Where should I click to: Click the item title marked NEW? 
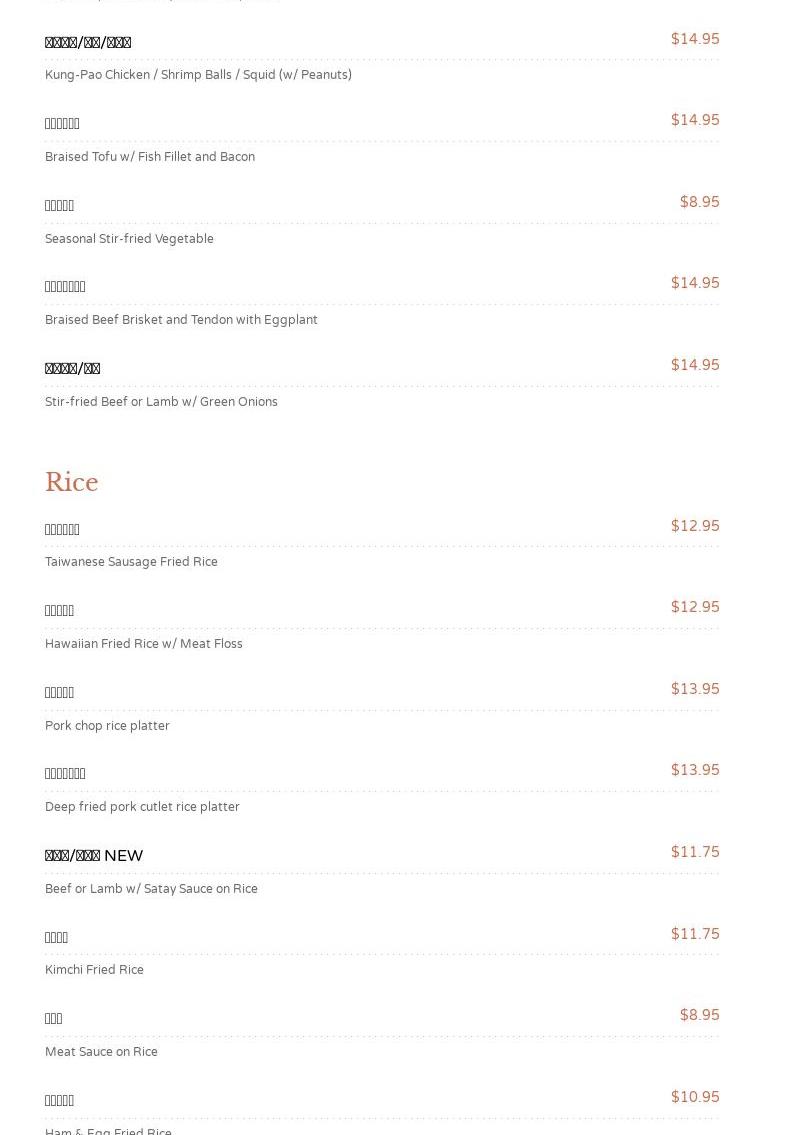tap(94, 856)
